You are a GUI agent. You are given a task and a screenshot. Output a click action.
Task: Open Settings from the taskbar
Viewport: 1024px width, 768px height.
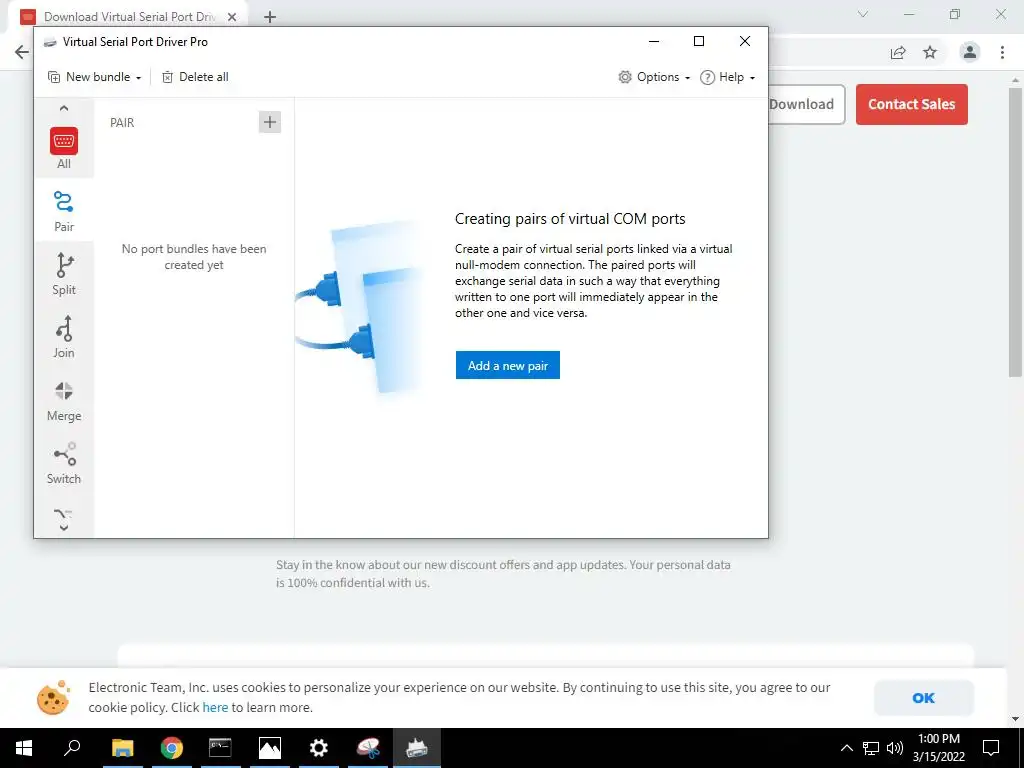pos(318,748)
